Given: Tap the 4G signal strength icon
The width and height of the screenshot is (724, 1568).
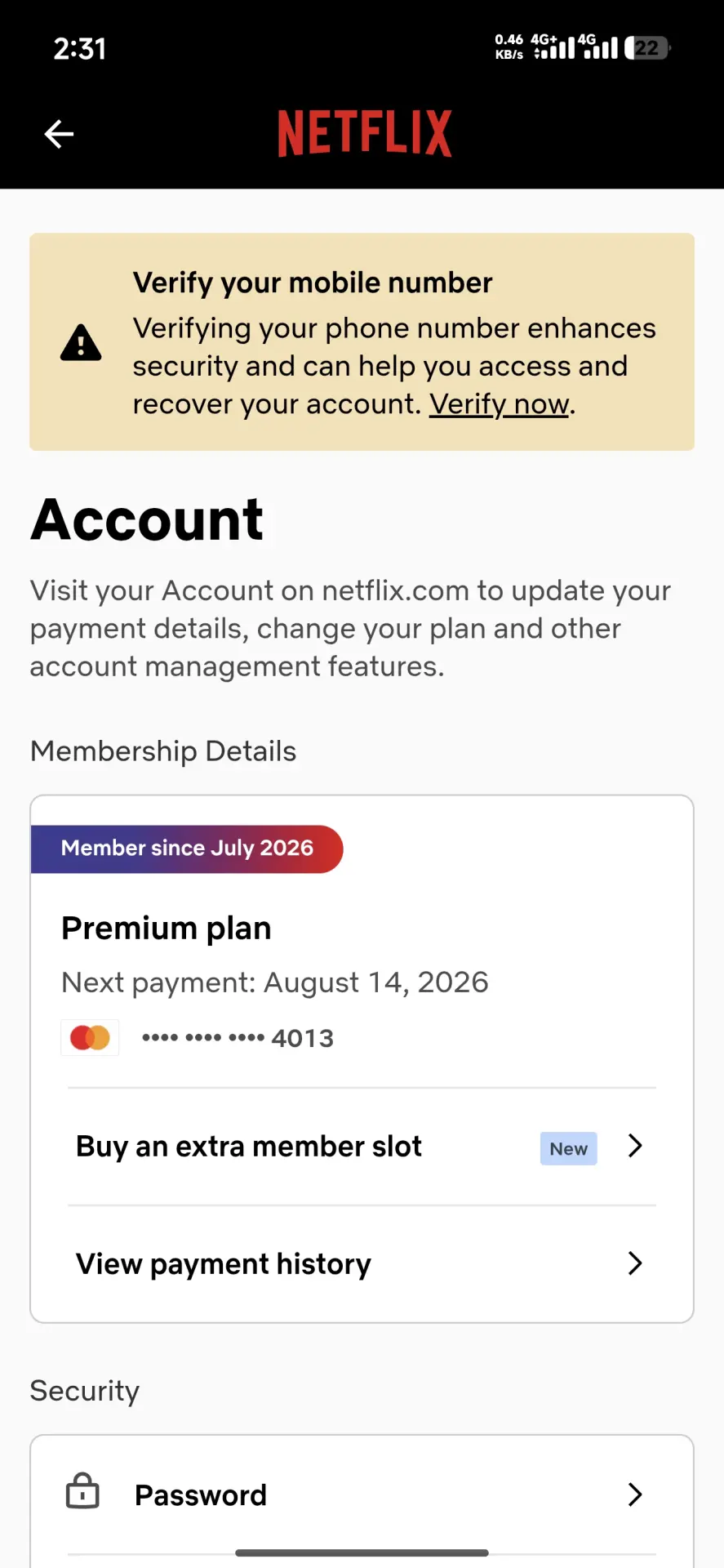Looking at the screenshot, I should click(597, 47).
